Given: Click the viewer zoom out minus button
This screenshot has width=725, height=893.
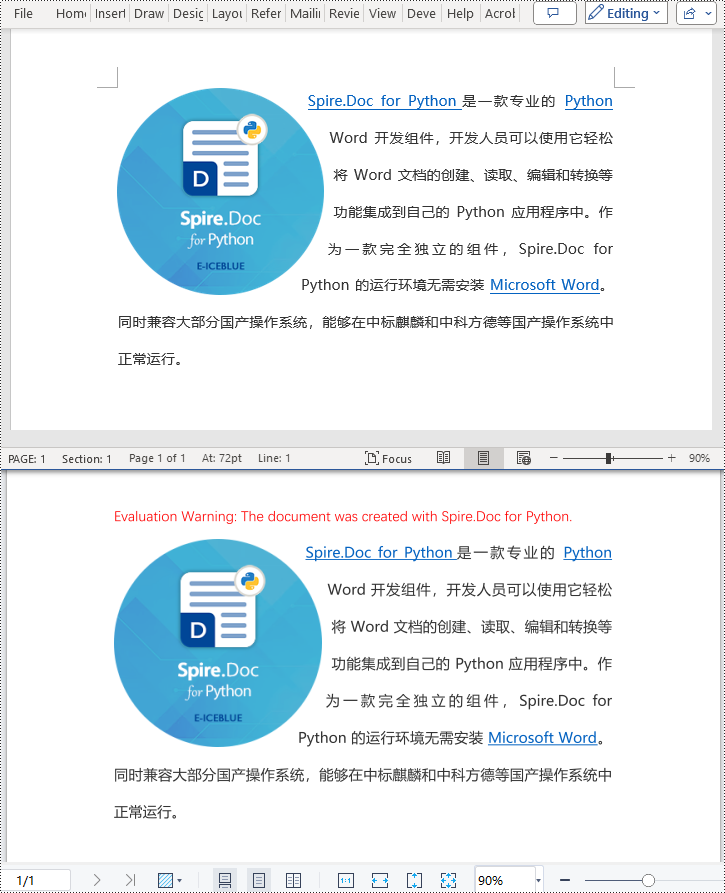Looking at the screenshot, I should pyautogui.click(x=565, y=880).
